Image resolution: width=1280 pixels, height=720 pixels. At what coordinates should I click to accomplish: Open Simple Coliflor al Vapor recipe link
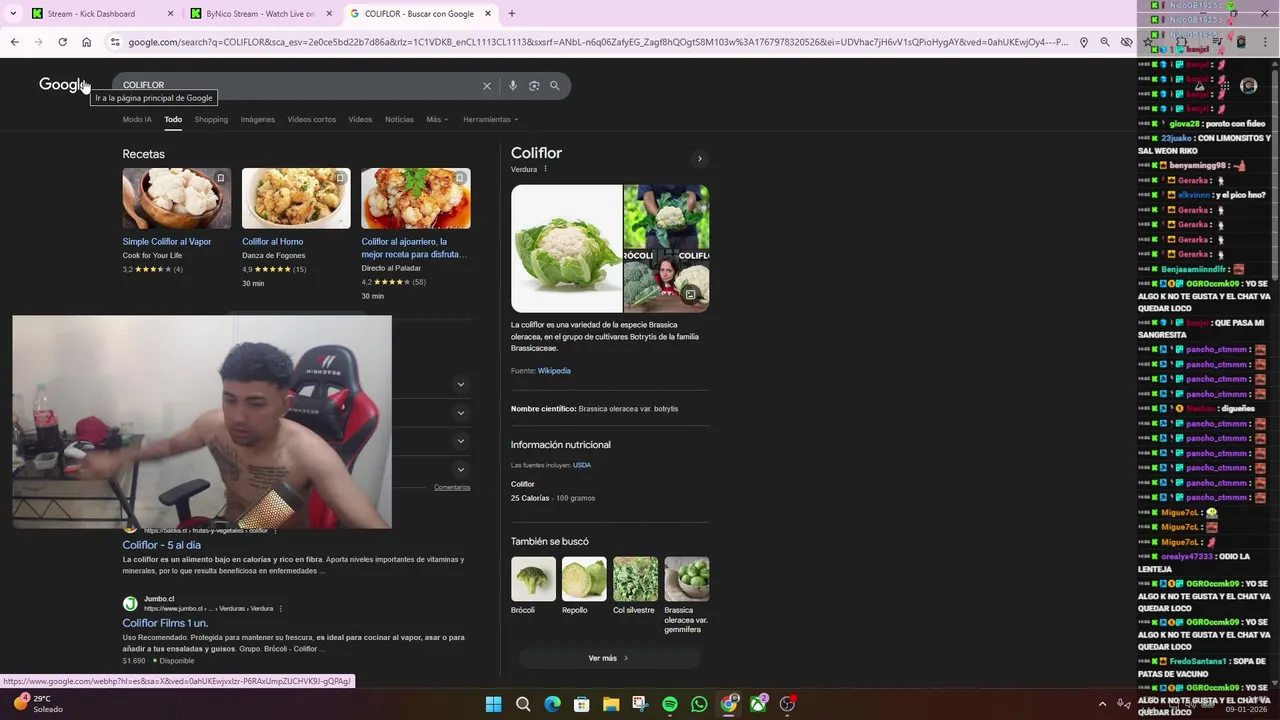[x=167, y=242]
